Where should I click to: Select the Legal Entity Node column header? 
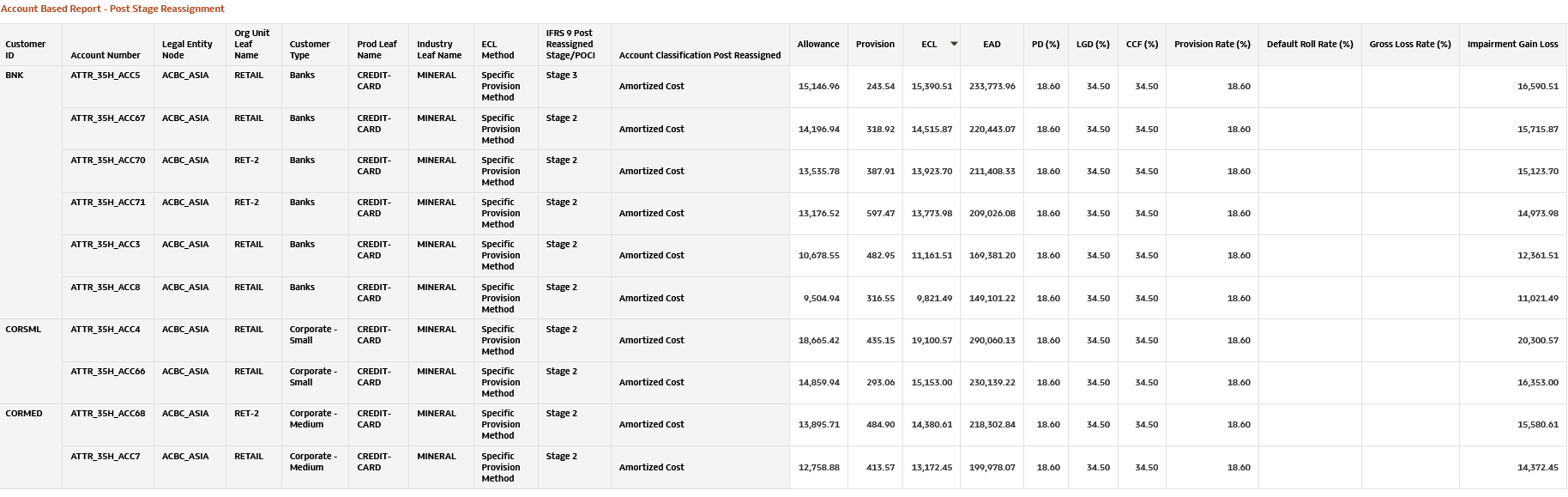click(187, 49)
